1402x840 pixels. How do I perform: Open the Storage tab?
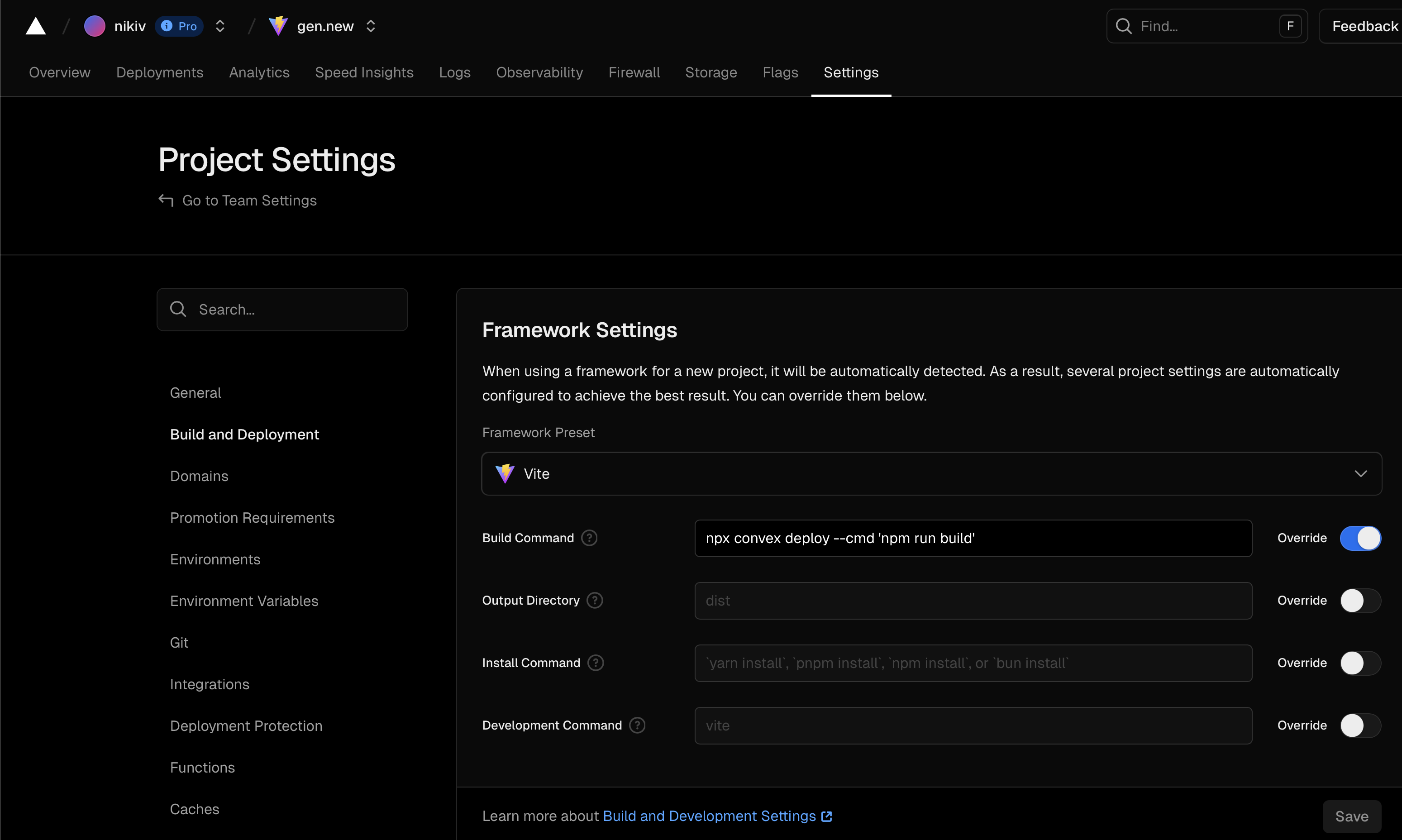coord(711,72)
